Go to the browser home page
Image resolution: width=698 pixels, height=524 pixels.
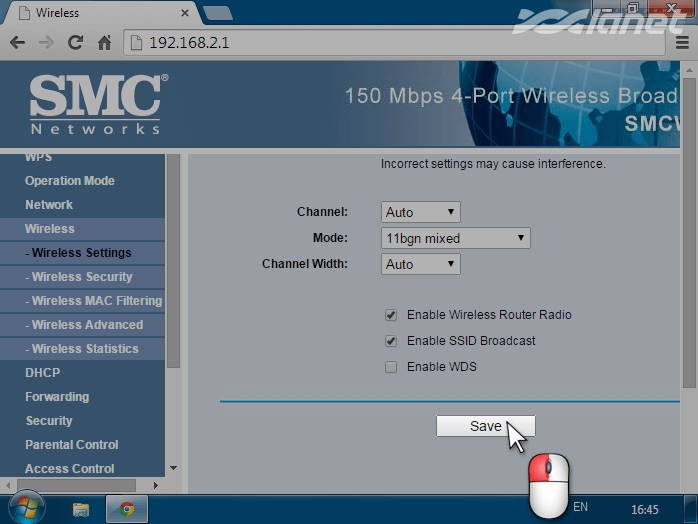pyautogui.click(x=104, y=43)
